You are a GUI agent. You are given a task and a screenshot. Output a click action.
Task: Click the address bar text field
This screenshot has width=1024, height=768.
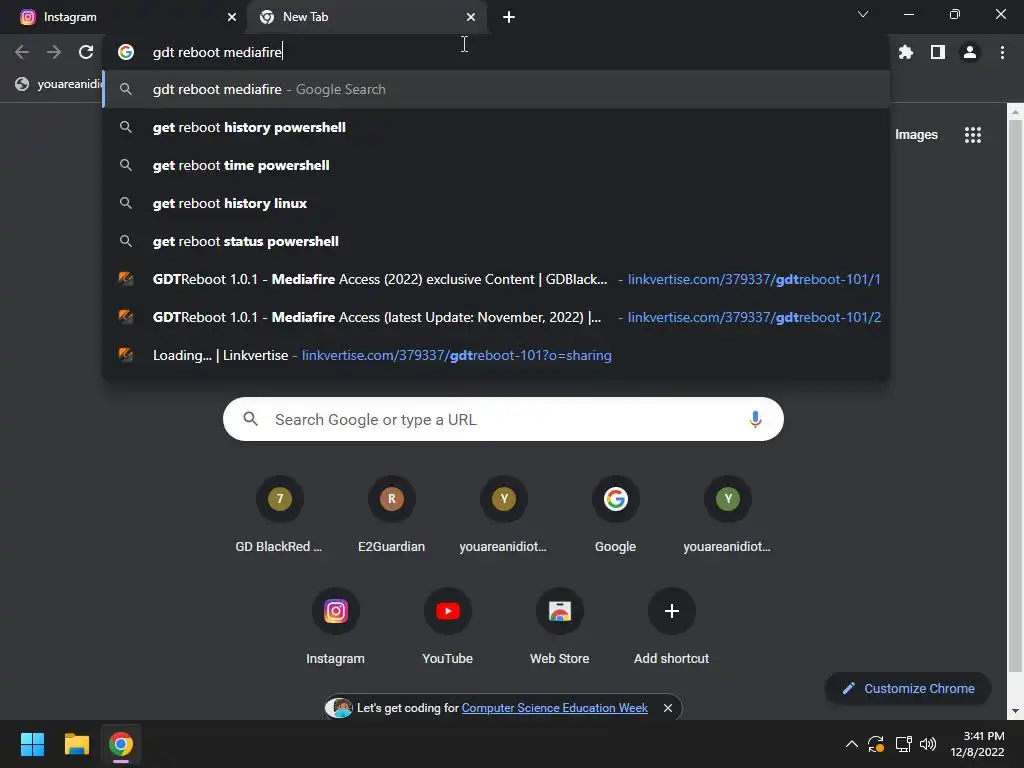click(x=496, y=52)
